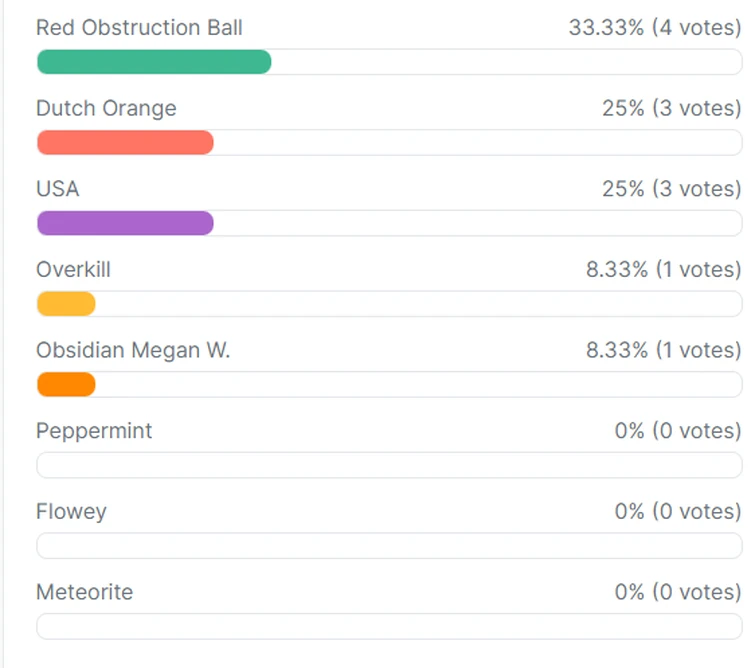Click the purple USA result bar
The width and height of the screenshot is (755, 668).
tap(125, 223)
